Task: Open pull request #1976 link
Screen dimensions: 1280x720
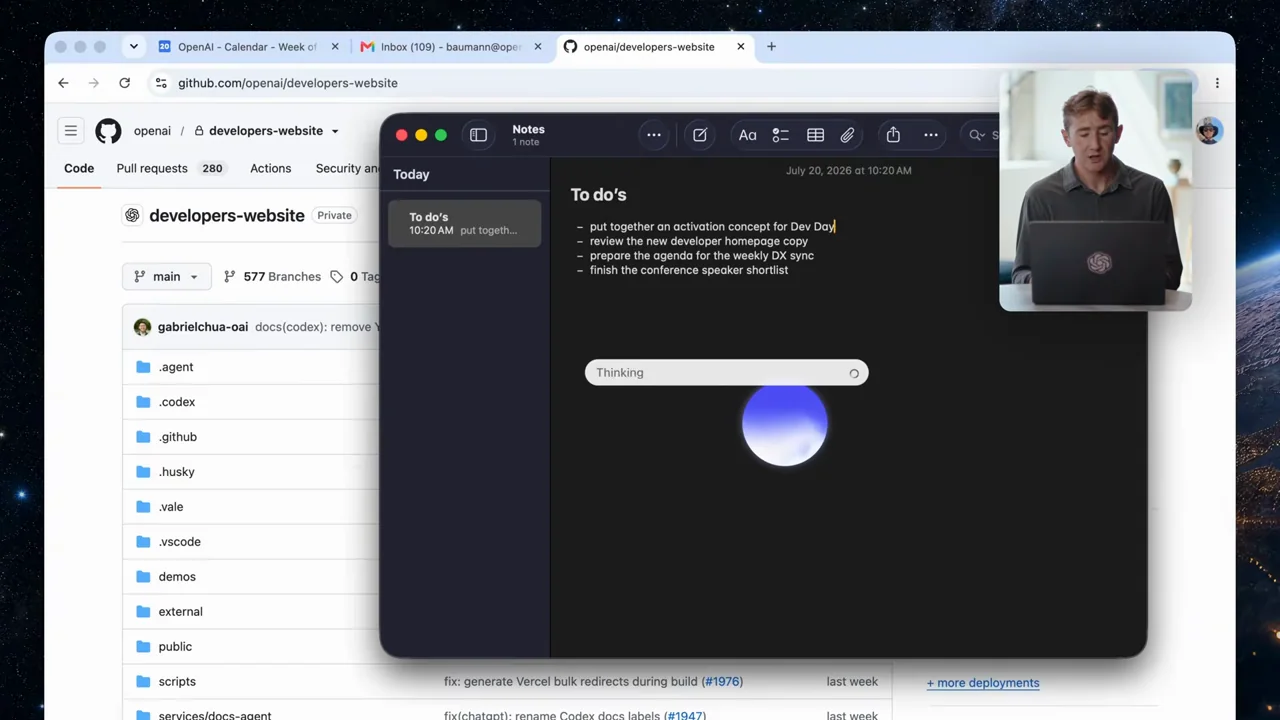Action: point(722,682)
